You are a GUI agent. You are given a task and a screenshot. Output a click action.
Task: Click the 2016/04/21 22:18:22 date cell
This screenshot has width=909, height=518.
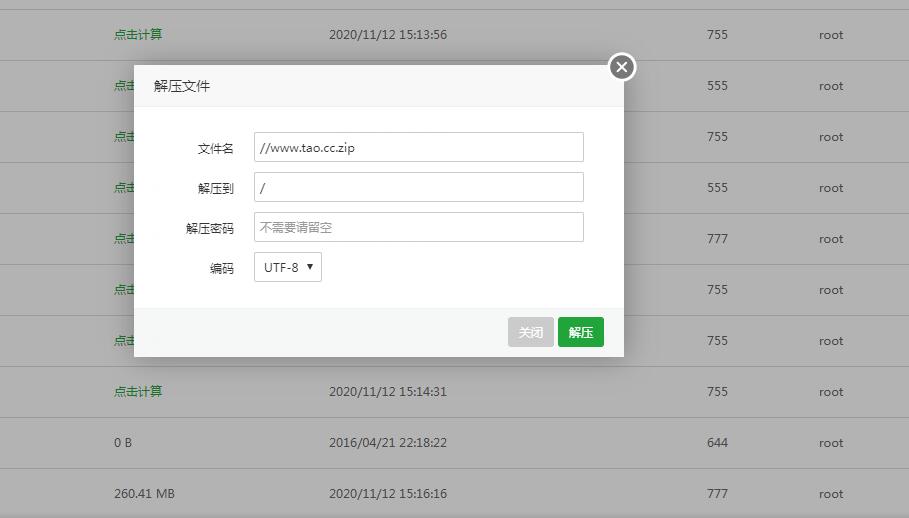click(388, 442)
